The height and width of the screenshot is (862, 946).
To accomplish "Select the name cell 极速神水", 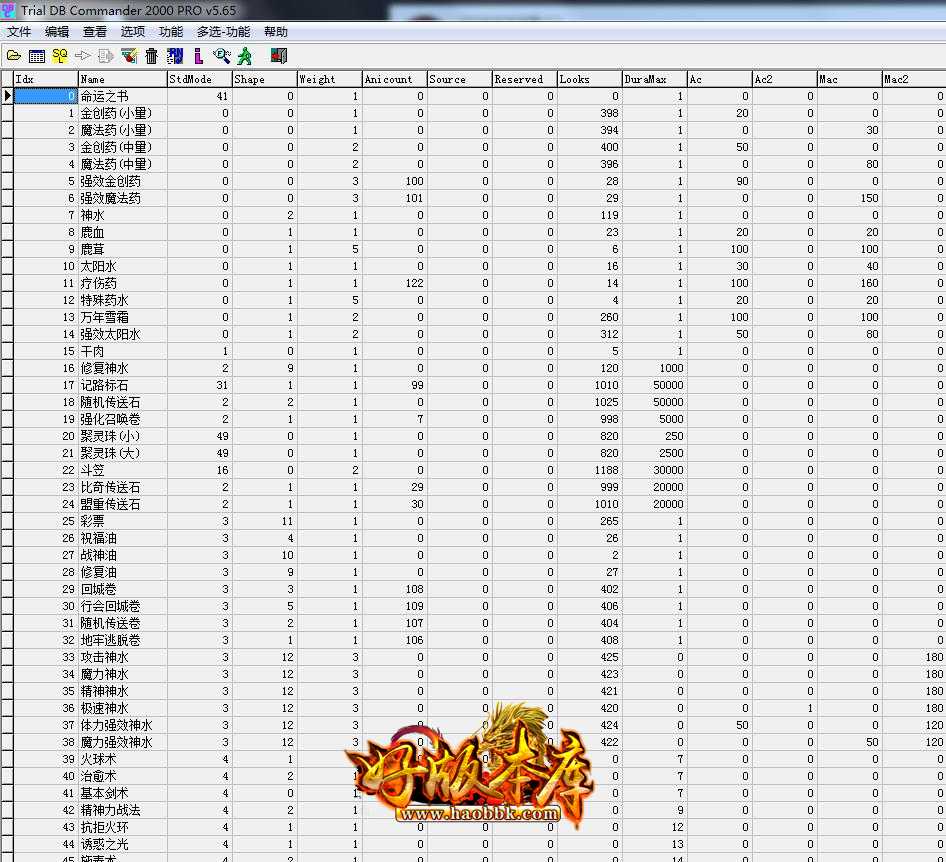I will pos(122,708).
